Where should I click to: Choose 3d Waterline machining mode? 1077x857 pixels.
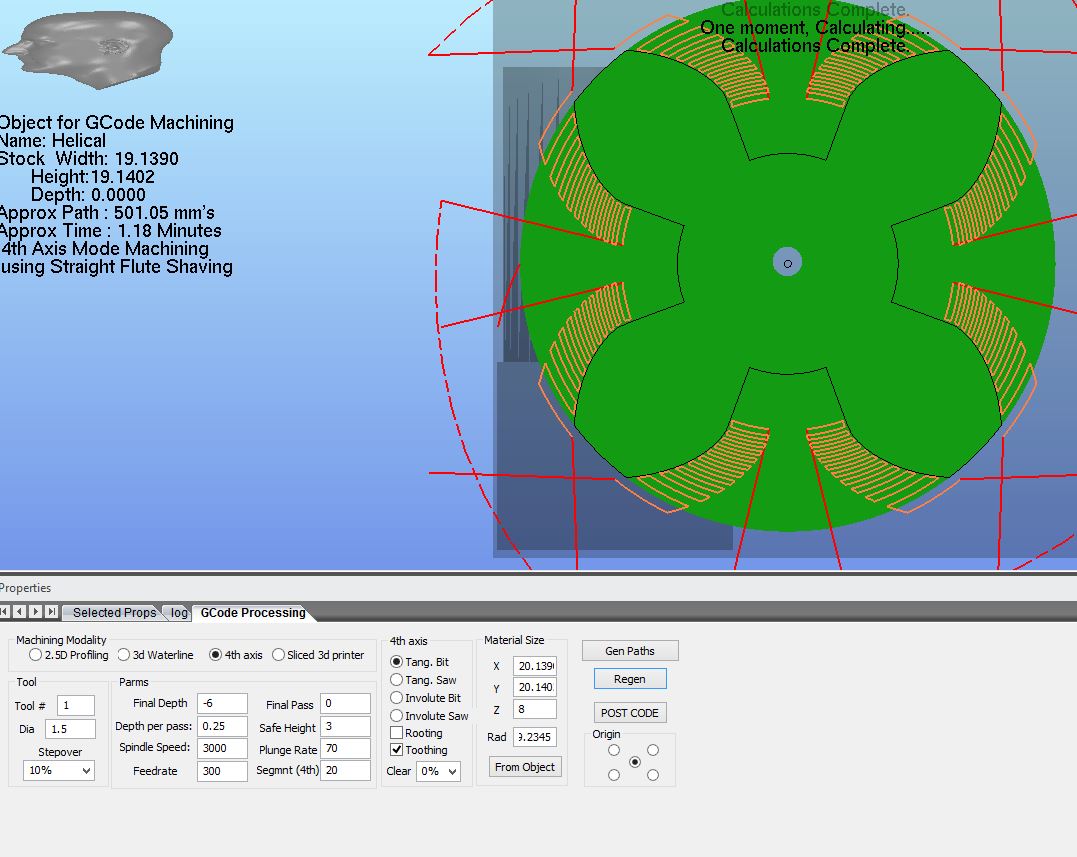[x=124, y=655]
